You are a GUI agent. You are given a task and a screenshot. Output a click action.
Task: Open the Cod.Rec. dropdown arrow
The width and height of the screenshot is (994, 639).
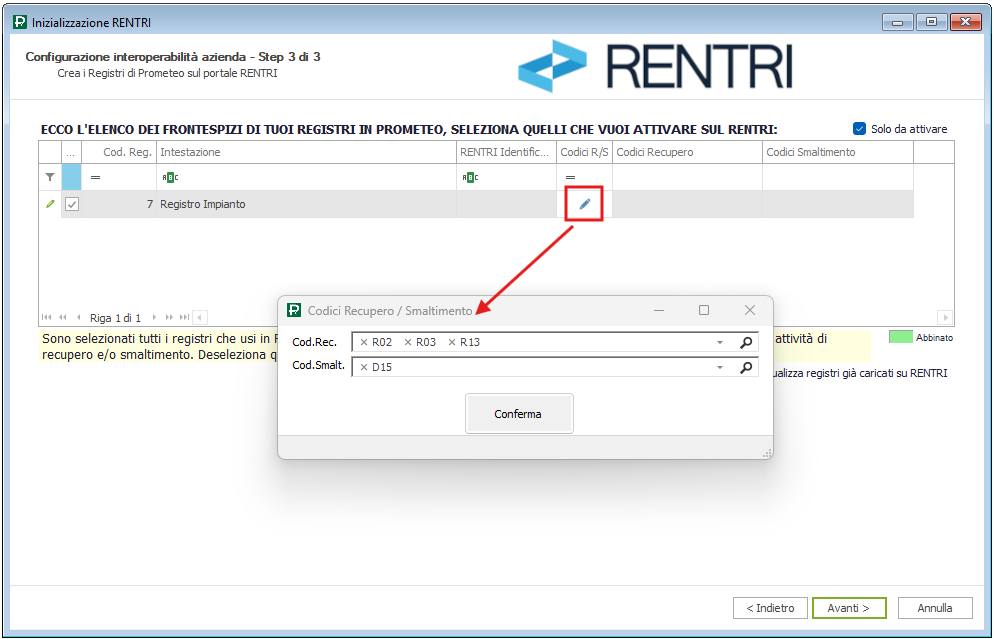720,343
